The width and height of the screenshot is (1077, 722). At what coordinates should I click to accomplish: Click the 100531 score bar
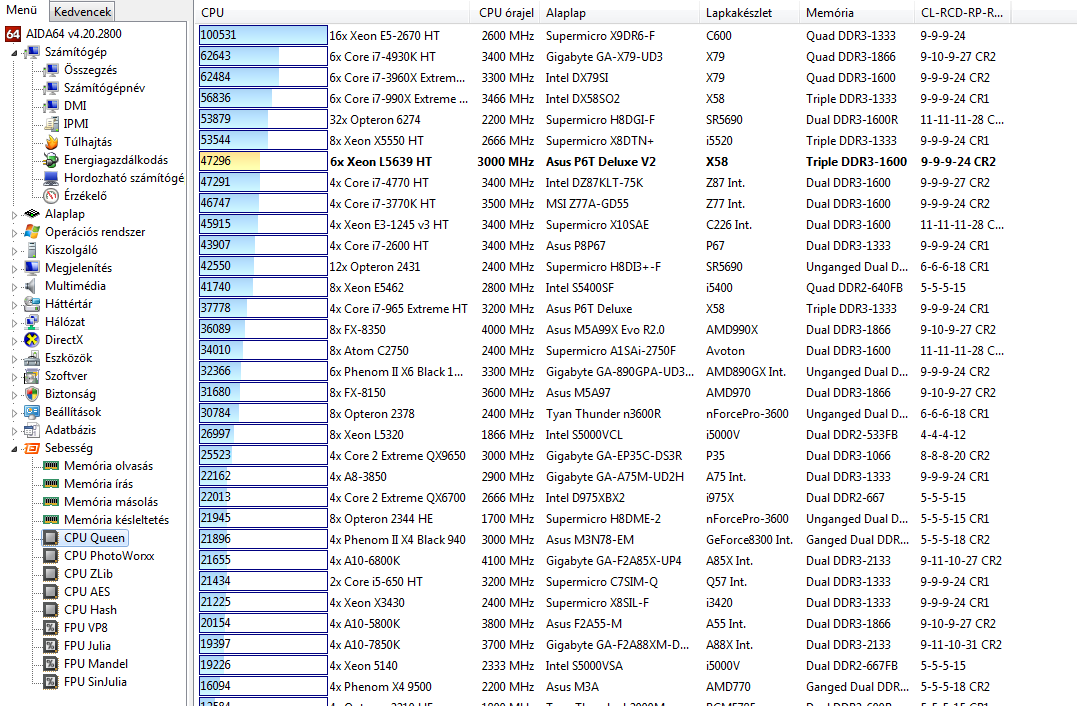click(x=262, y=35)
